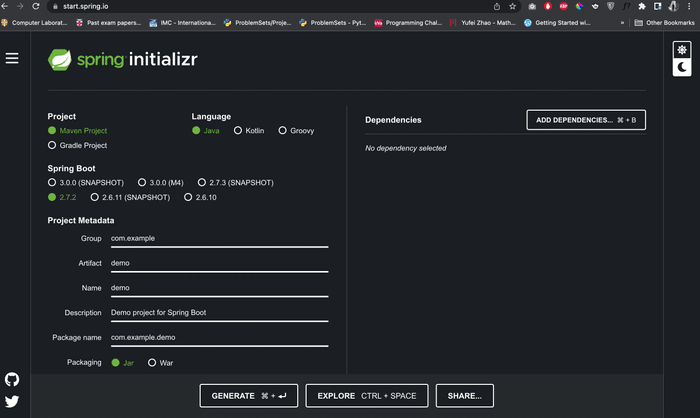This screenshot has width=700, height=418.
Task: Click the browser profile avatar
Action: coord(673,6)
